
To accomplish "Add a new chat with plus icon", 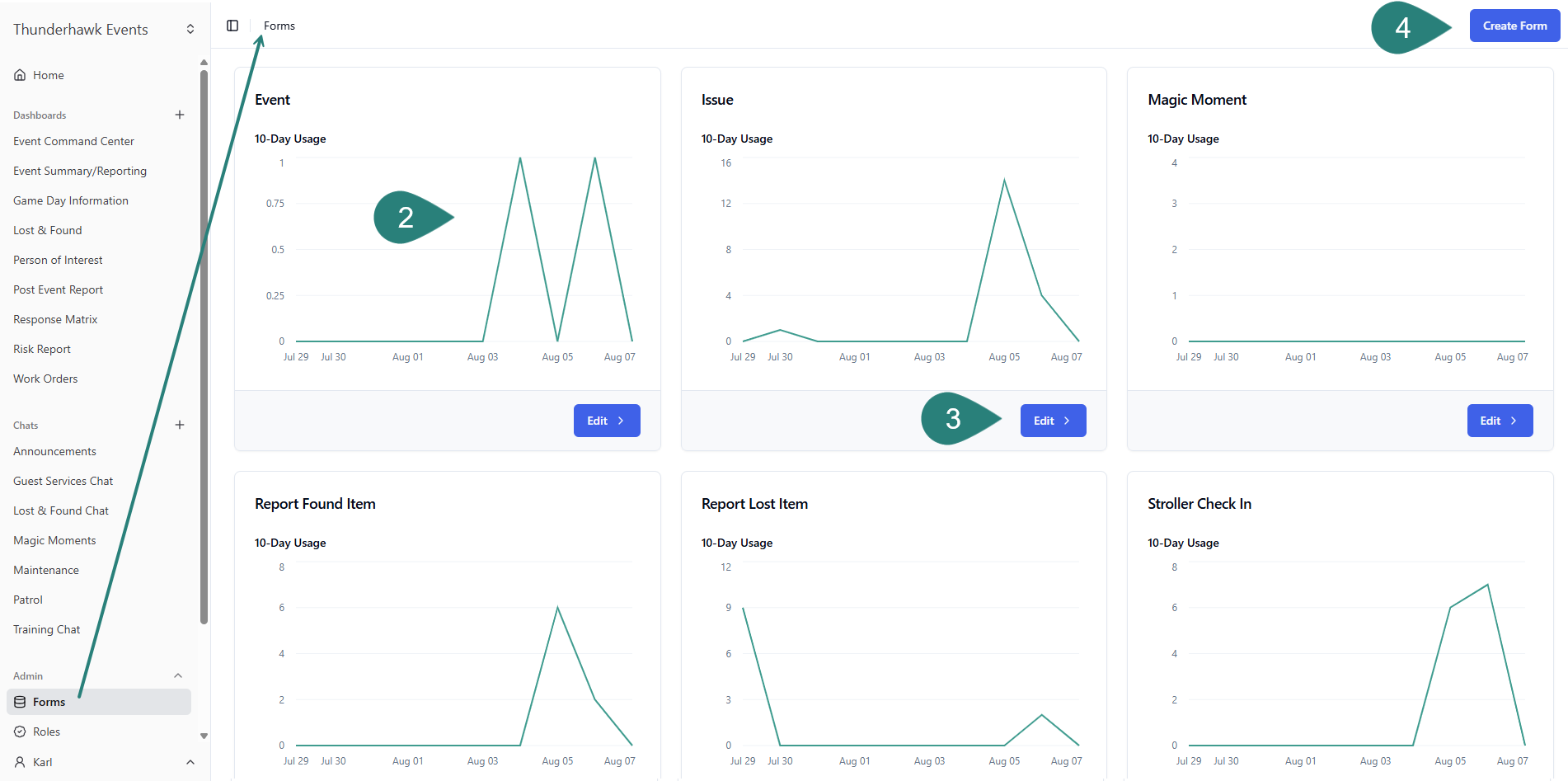I will tap(180, 425).
